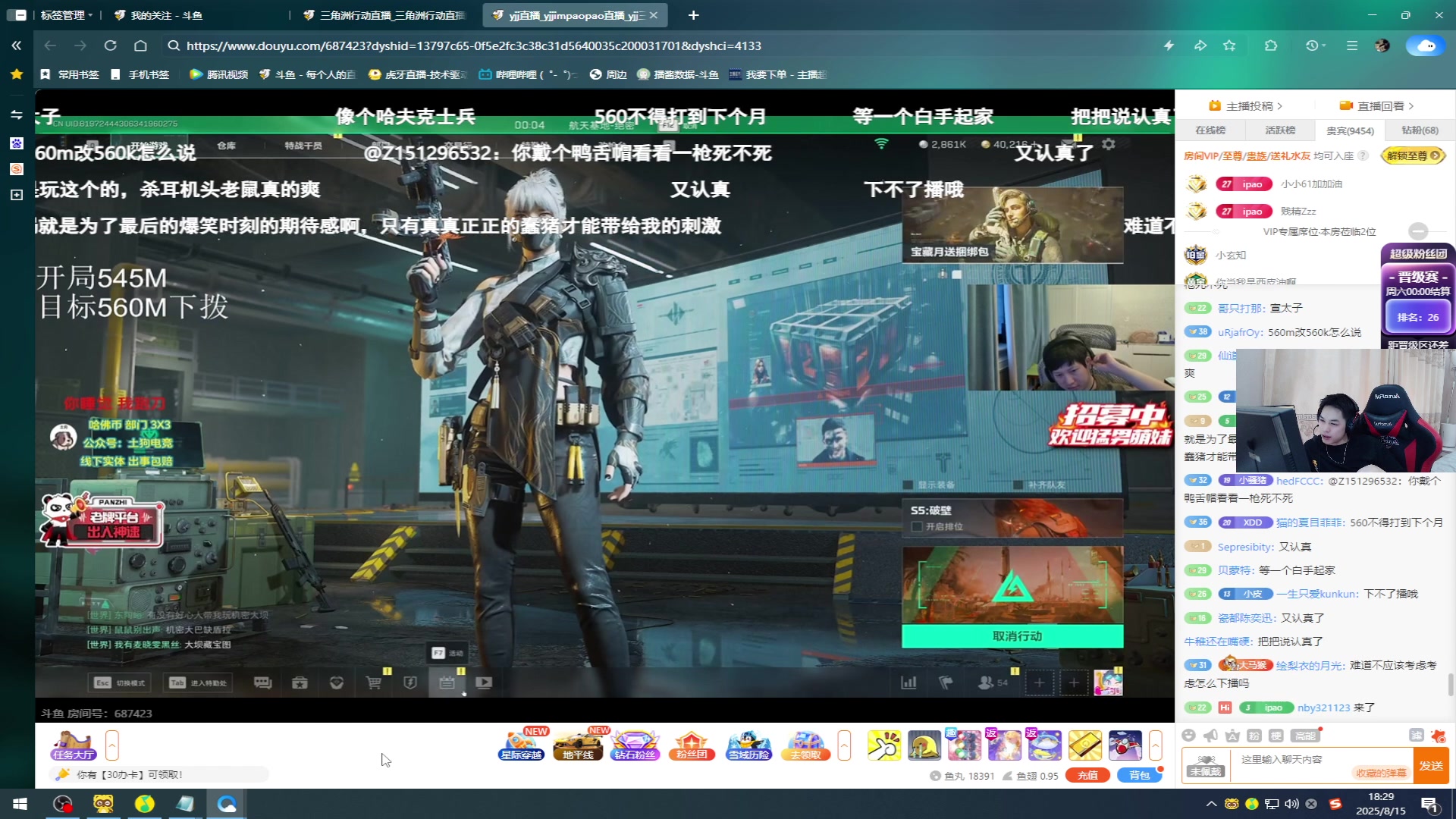The image size is (1456, 819).
Task: Send the chat message with 发送
Action: coord(1431,765)
